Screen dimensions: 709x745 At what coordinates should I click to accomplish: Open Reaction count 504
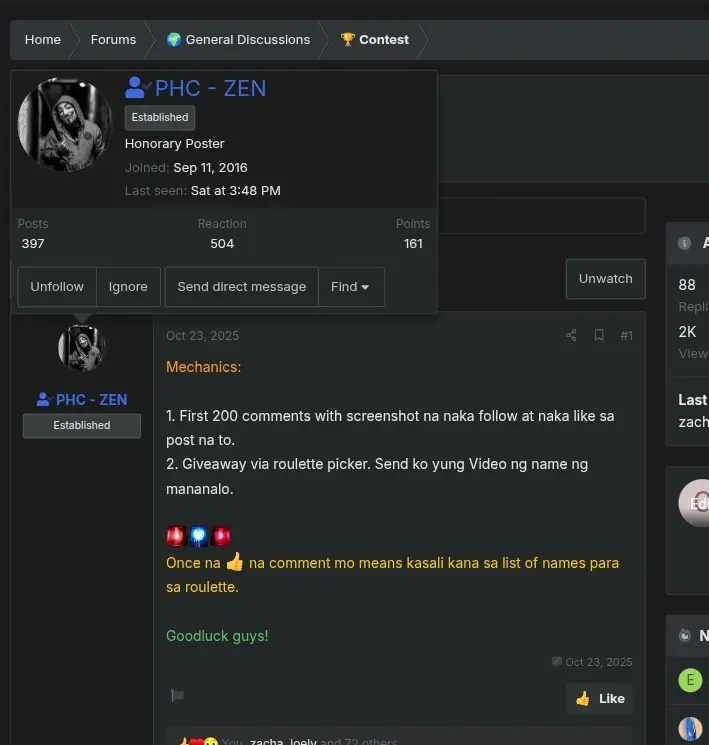tap(222, 244)
